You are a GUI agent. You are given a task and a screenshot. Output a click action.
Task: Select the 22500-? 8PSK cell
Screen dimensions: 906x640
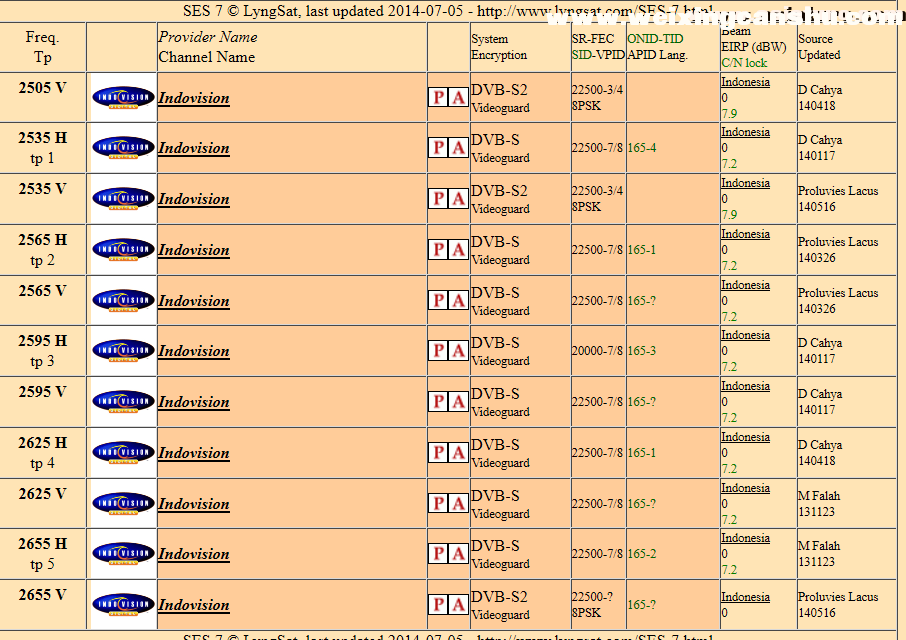tap(599, 604)
